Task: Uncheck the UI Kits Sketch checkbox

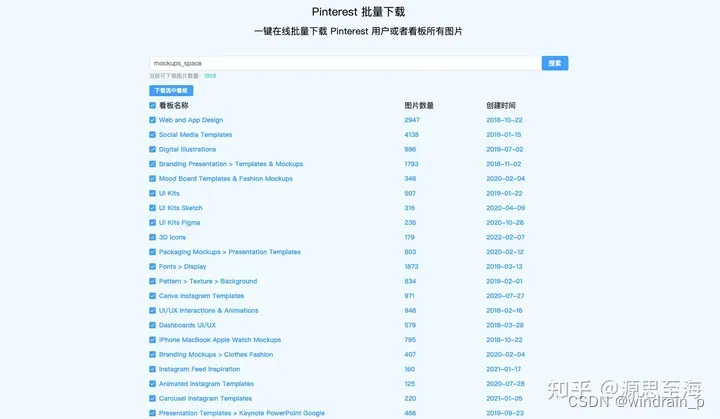Action: (152, 208)
